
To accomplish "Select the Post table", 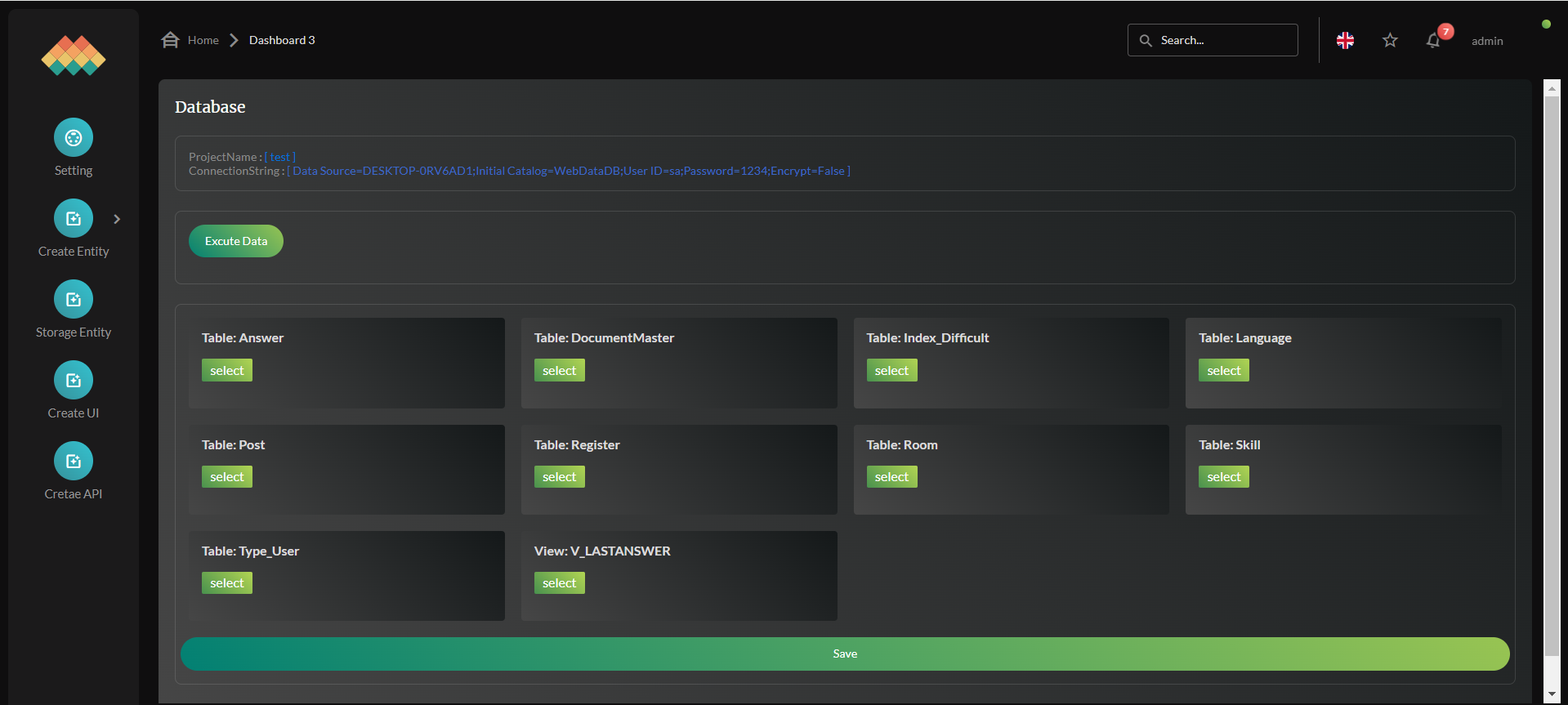I will pyautogui.click(x=227, y=476).
